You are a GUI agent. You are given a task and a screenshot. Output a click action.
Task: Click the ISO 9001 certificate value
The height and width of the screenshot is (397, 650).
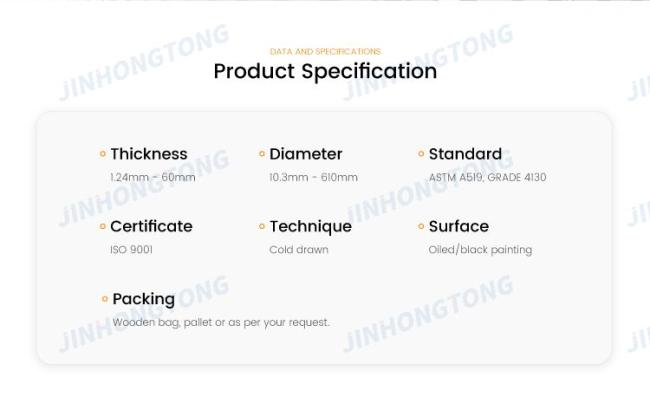(x=131, y=250)
